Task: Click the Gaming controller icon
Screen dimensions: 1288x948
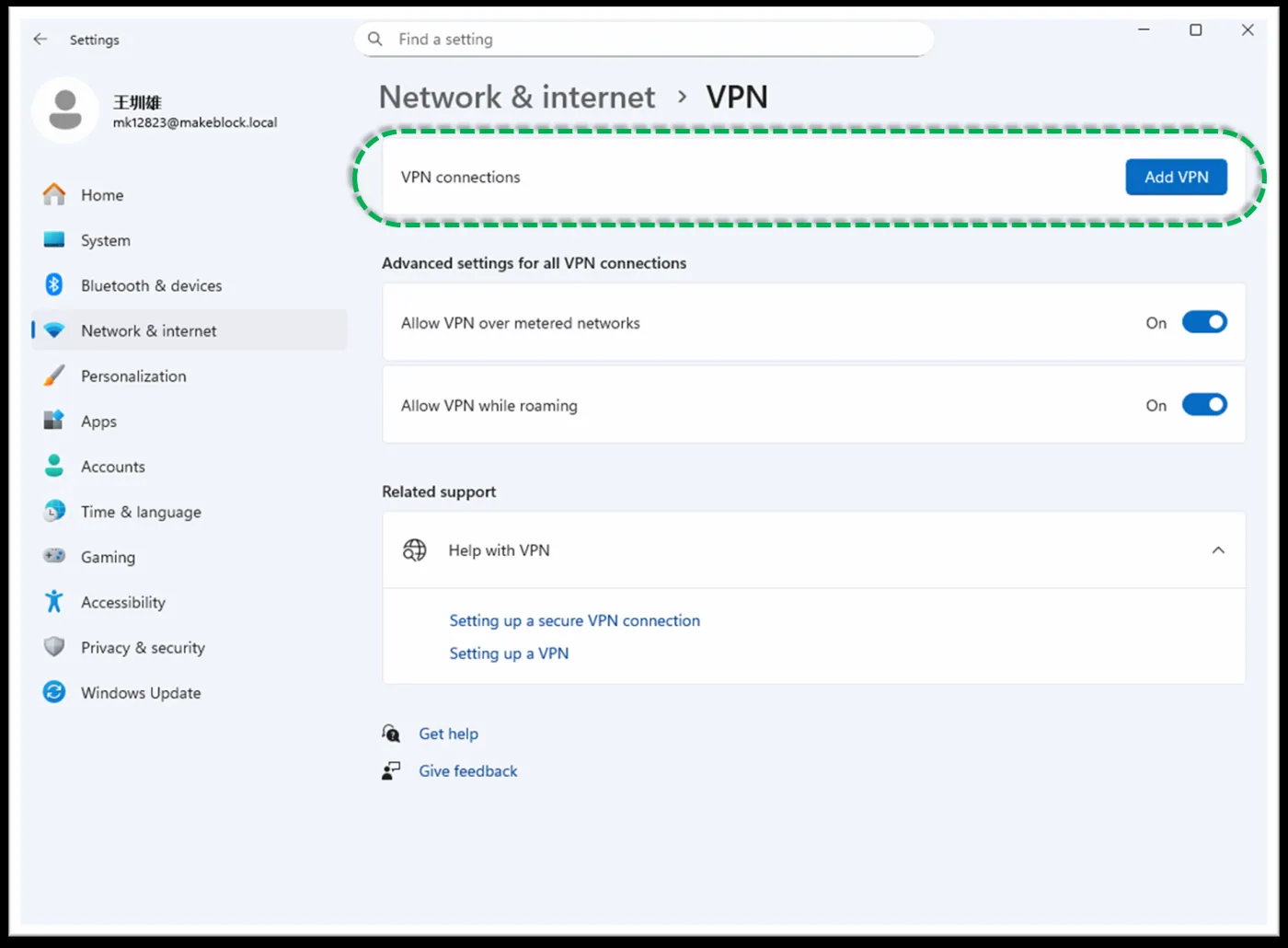Action: [x=54, y=556]
